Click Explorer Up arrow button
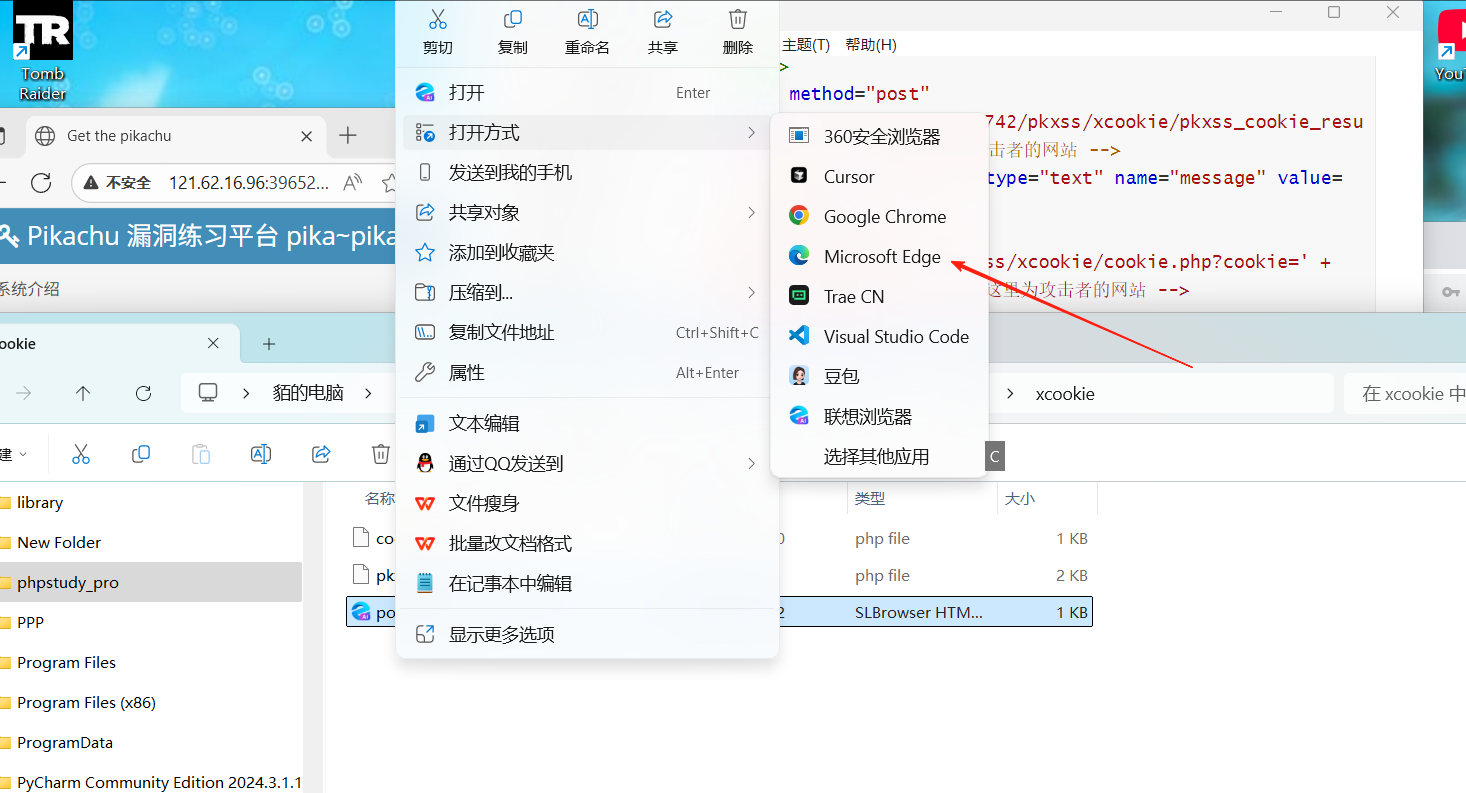The height and width of the screenshot is (793, 1466). (83, 393)
